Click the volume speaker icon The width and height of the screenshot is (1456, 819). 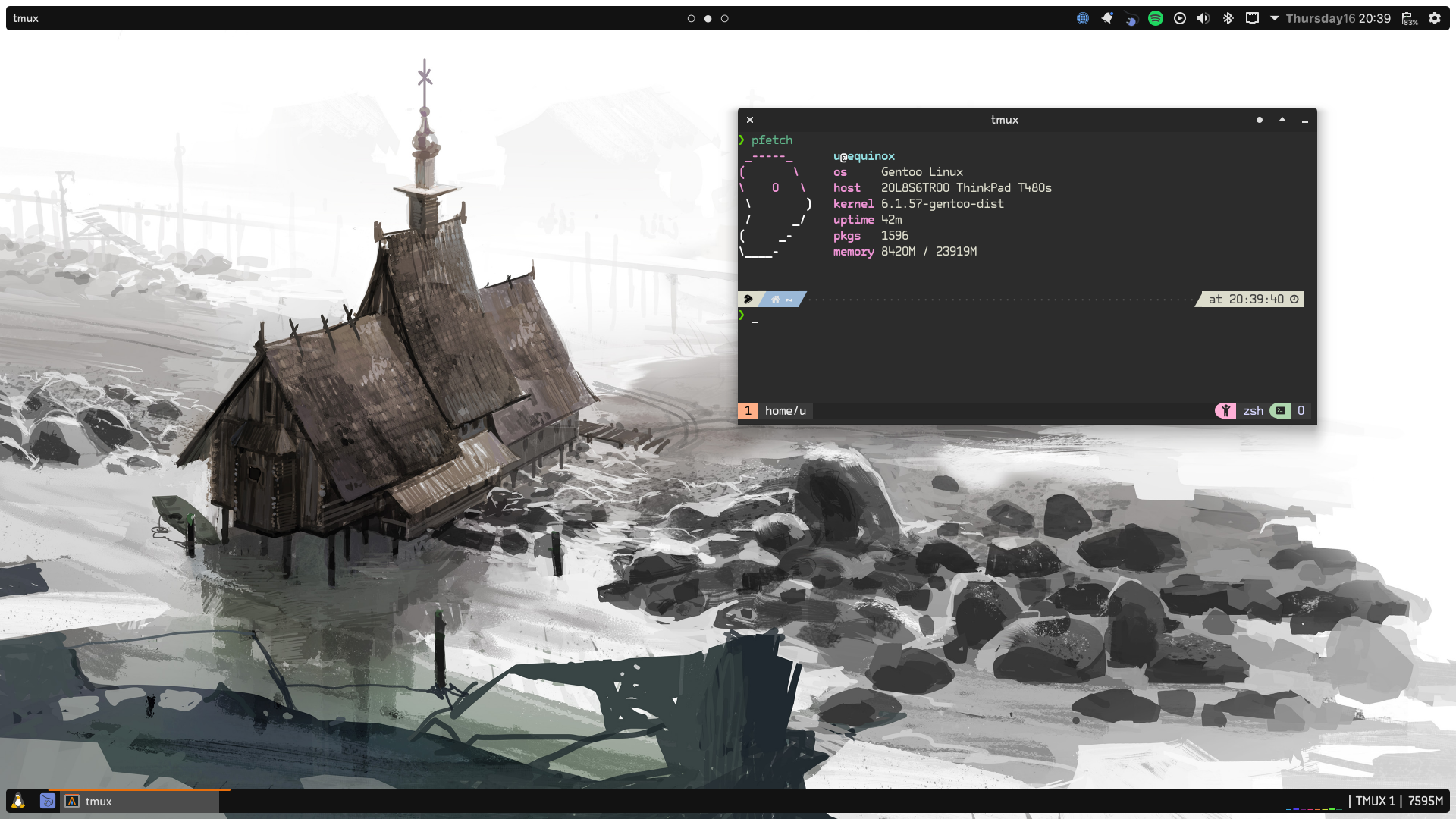[1203, 18]
